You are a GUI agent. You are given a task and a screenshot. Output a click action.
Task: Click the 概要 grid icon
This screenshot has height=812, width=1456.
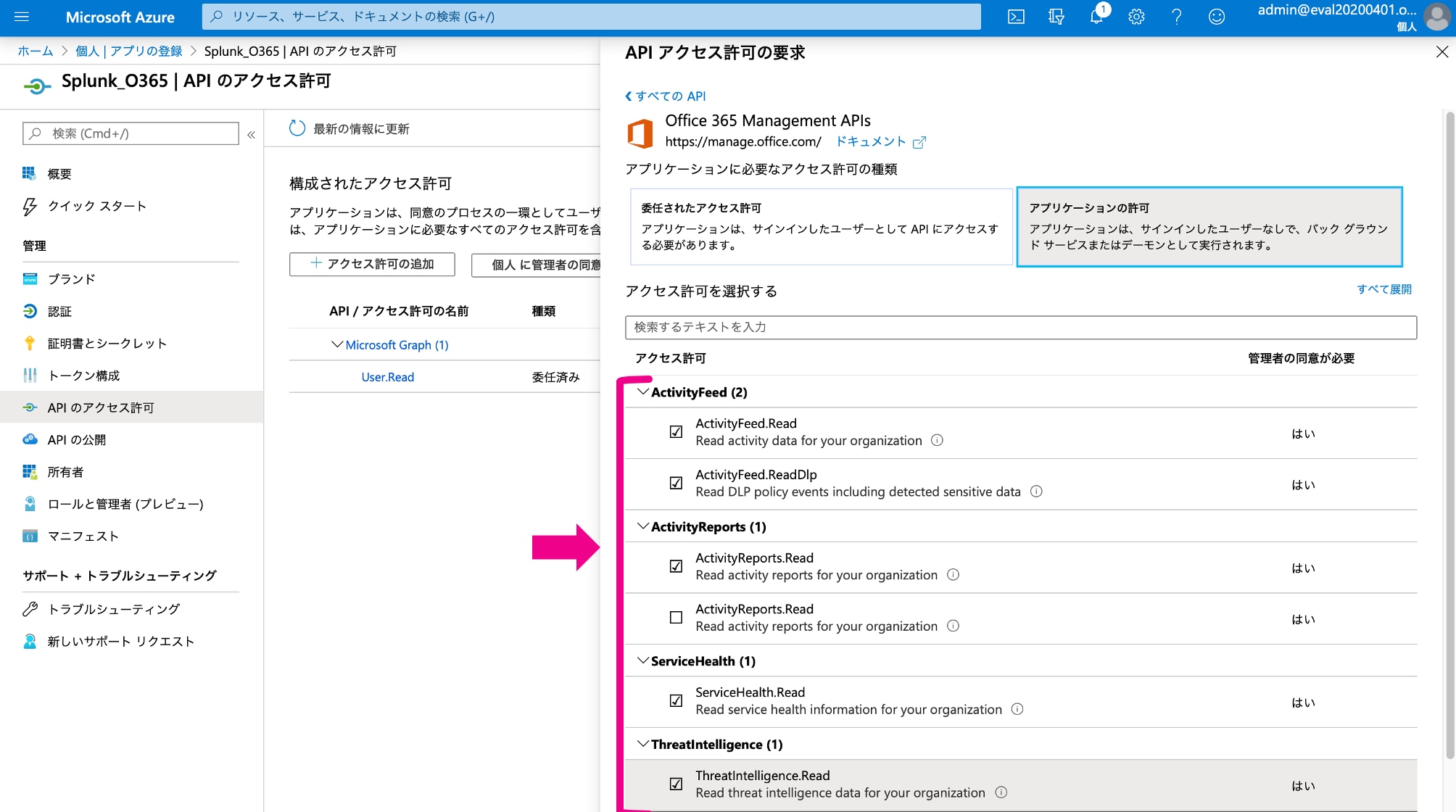point(29,173)
